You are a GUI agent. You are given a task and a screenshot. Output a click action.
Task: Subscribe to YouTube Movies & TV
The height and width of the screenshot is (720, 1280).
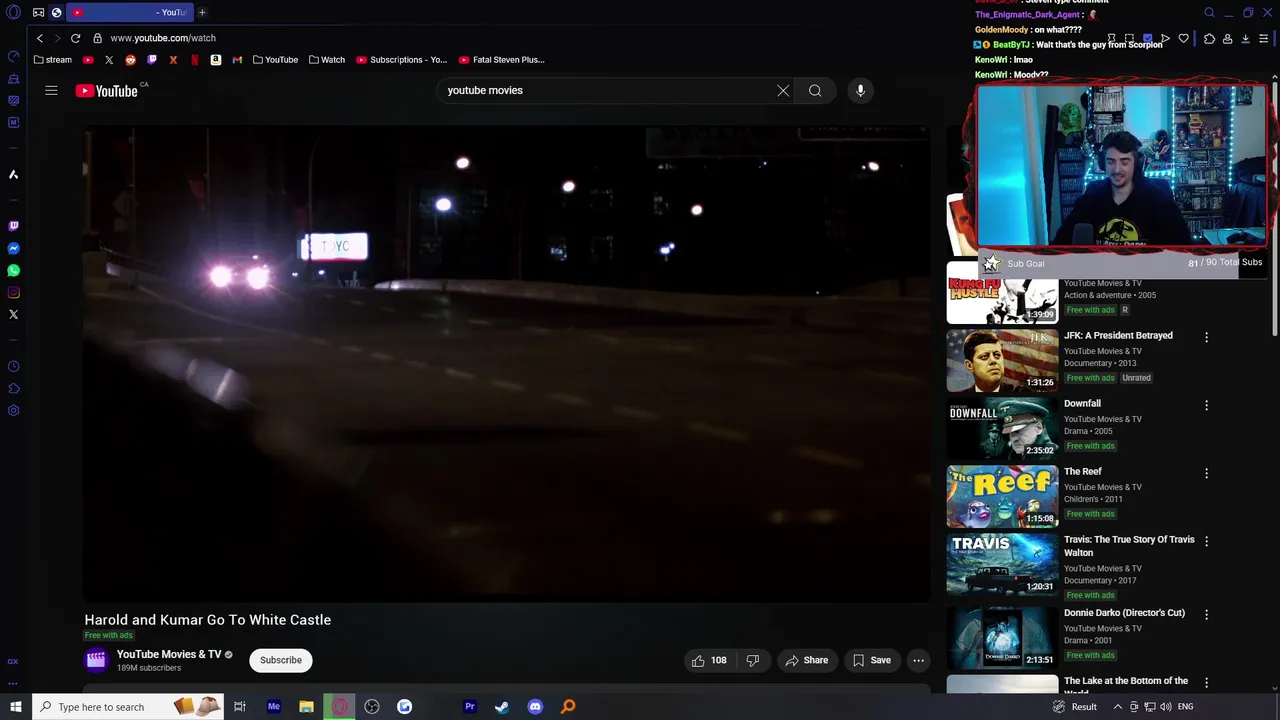click(x=281, y=660)
